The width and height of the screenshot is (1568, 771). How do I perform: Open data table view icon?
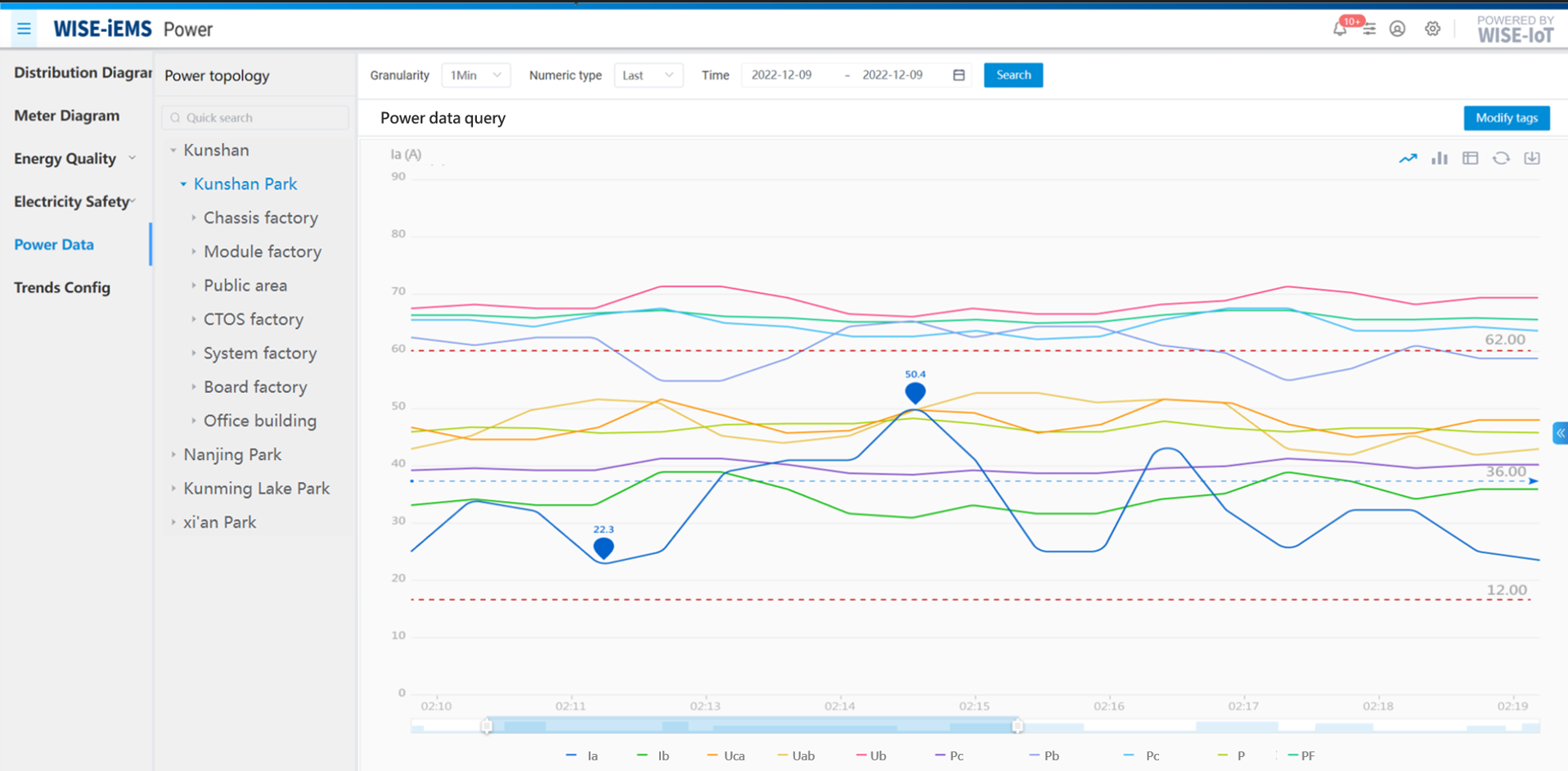point(1471,159)
